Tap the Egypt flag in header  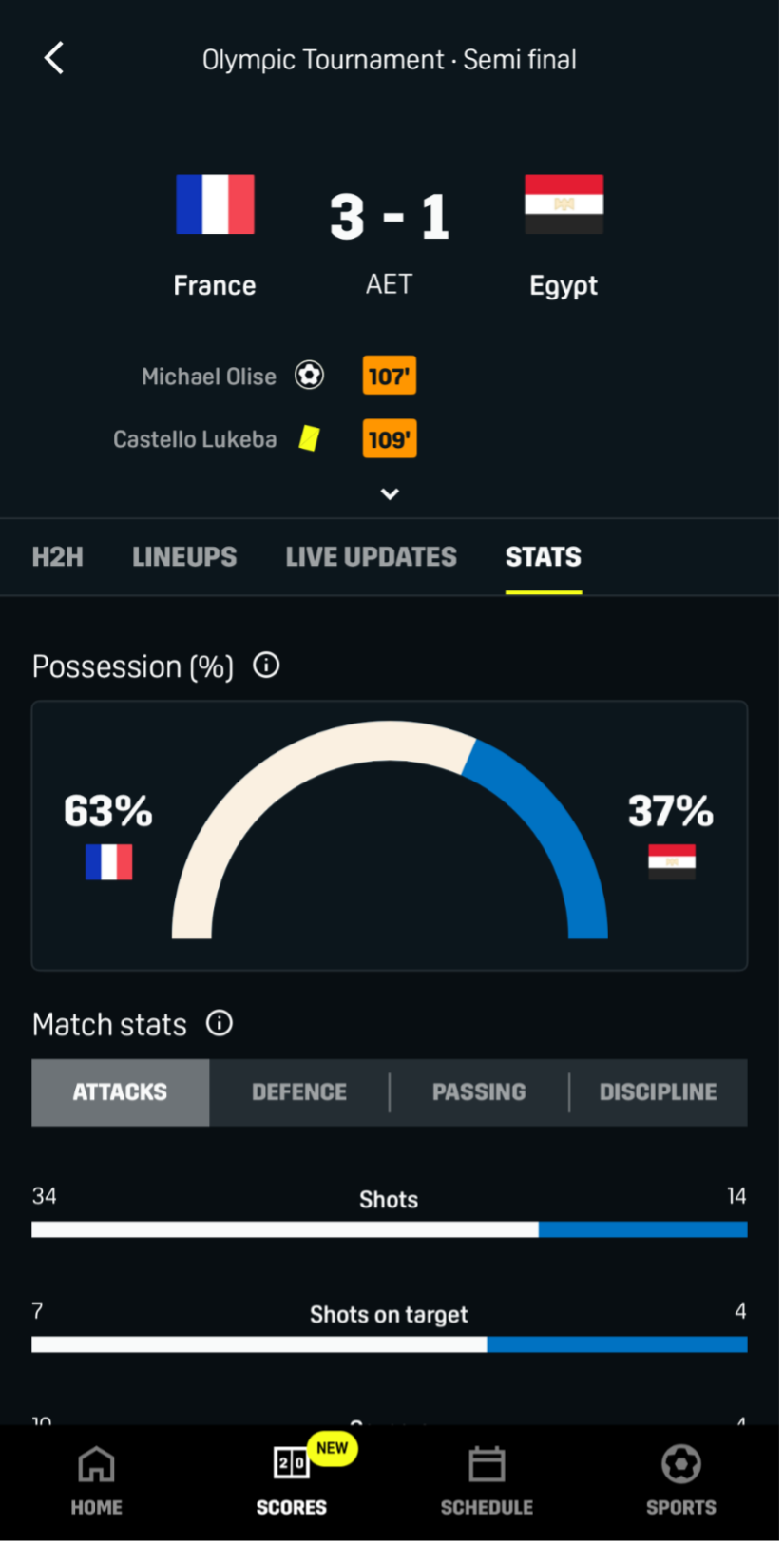pos(564,203)
